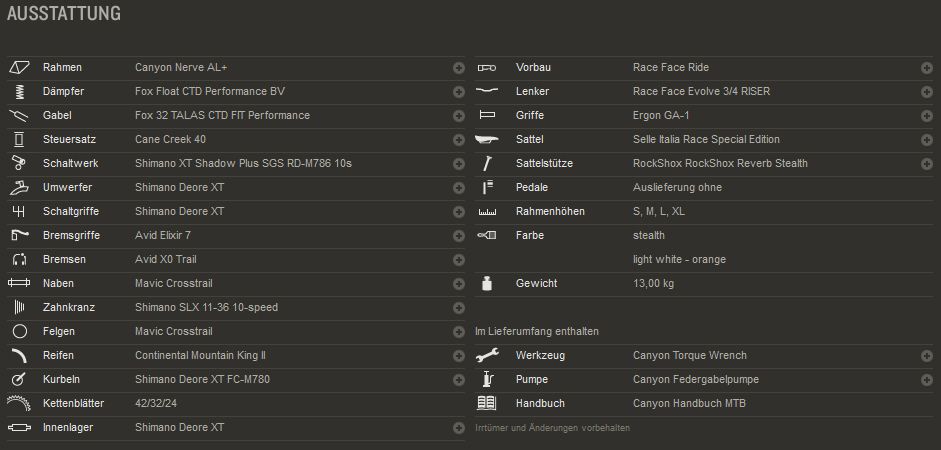This screenshot has width=941, height=450.
Task: Click the bottom bracket icon beside Innenlager
Action: 19,427
